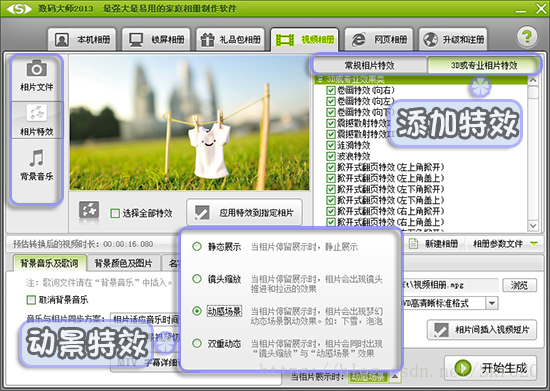Open 升级和注册 tab

coord(453,39)
